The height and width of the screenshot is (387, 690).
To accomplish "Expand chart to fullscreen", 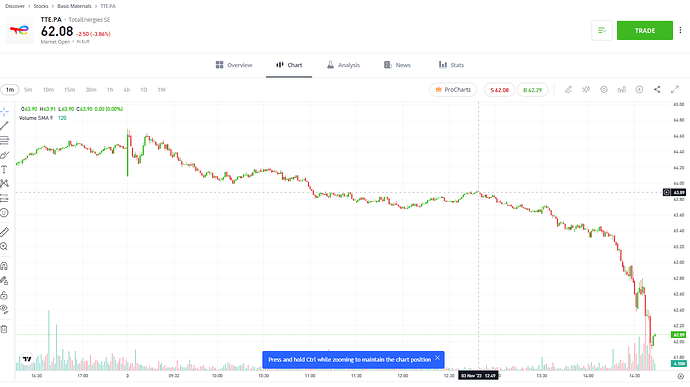I will pyautogui.click(x=675, y=89).
